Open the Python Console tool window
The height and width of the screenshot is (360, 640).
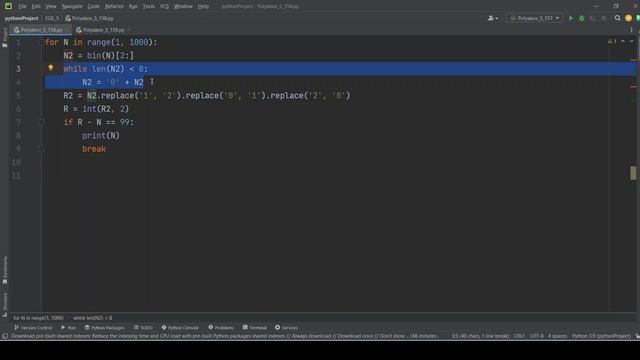pos(180,328)
